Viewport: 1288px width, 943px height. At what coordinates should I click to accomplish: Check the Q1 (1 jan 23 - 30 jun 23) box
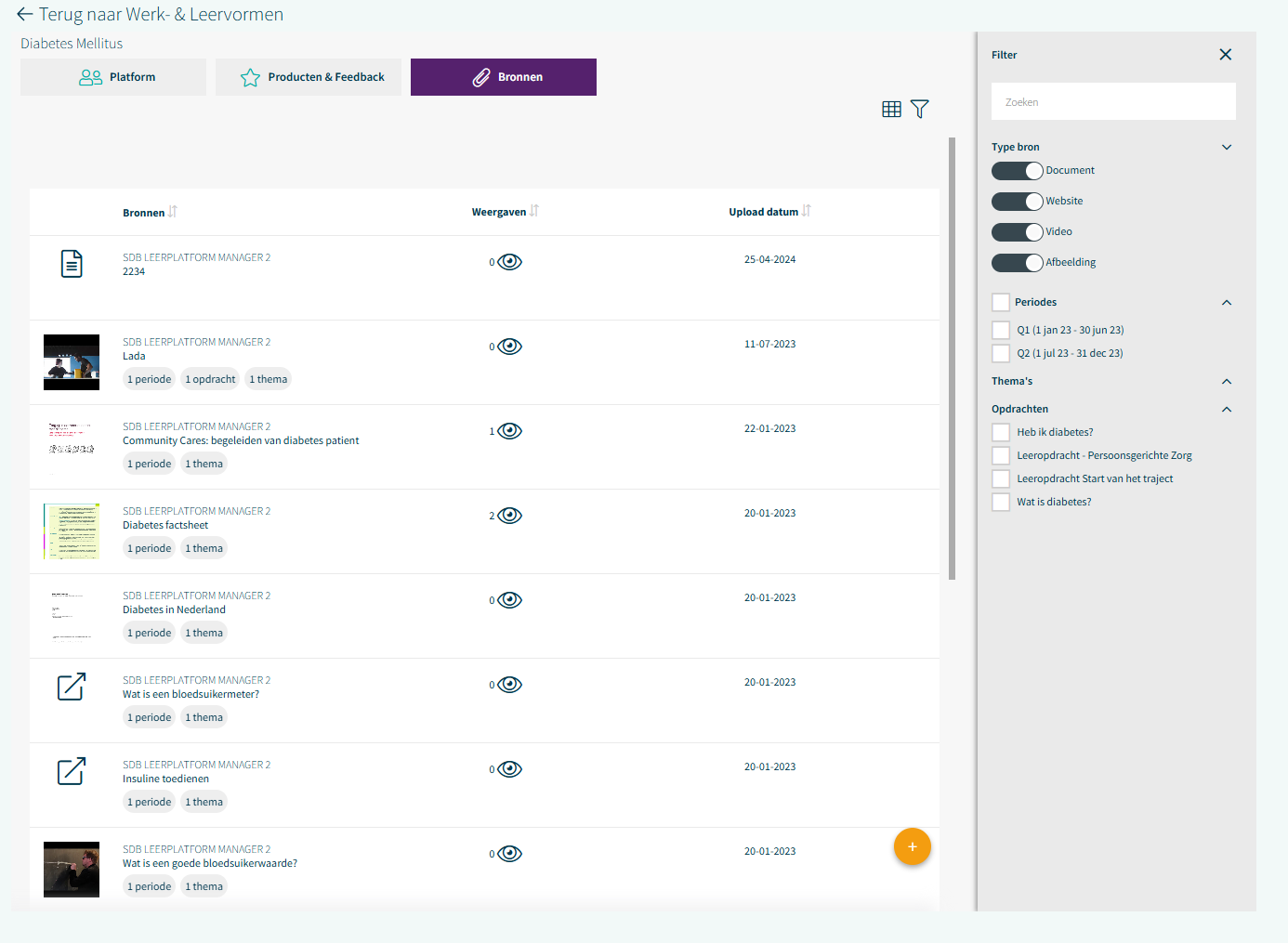point(1001,330)
